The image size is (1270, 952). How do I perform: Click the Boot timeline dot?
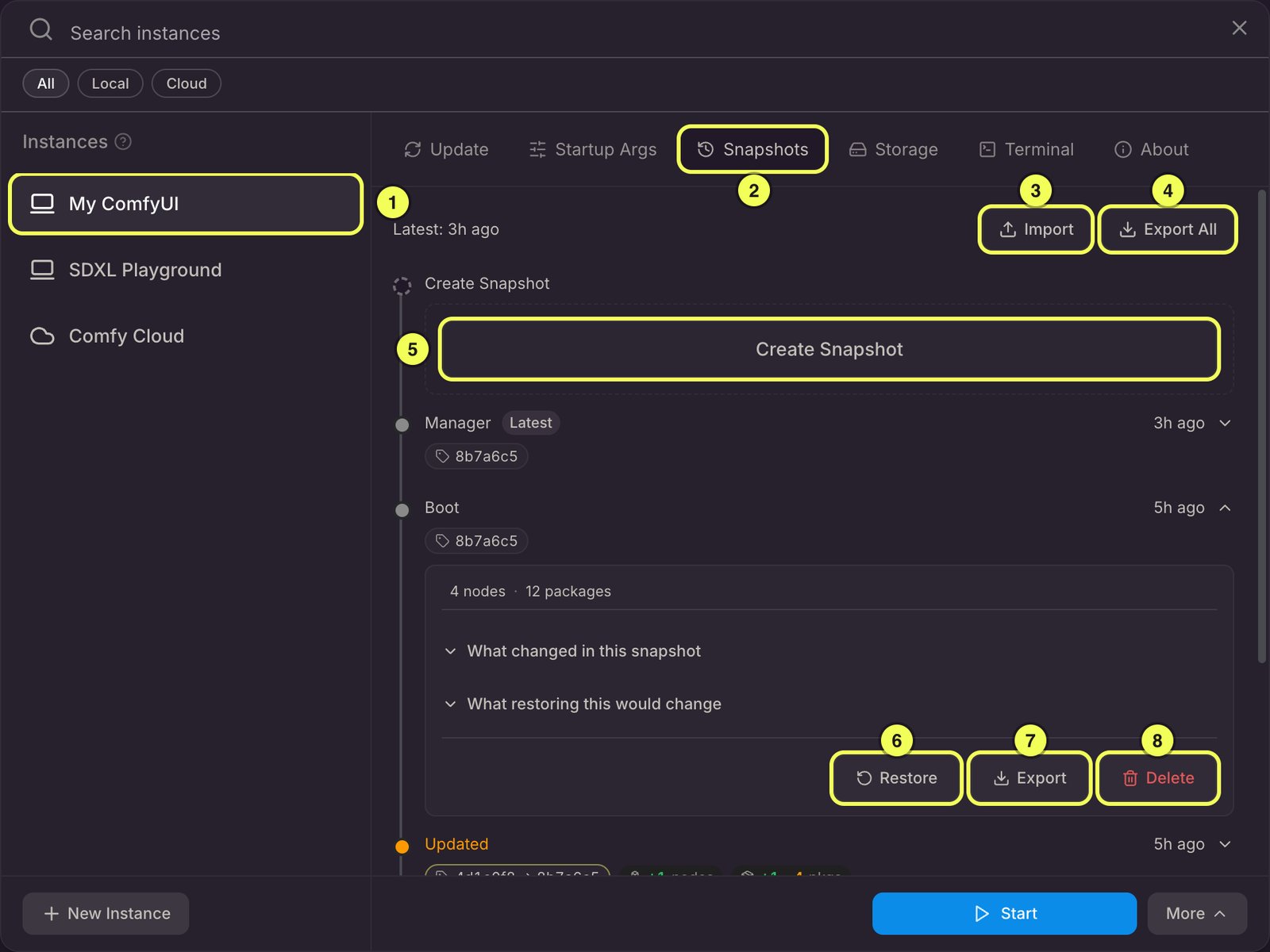[x=402, y=510]
